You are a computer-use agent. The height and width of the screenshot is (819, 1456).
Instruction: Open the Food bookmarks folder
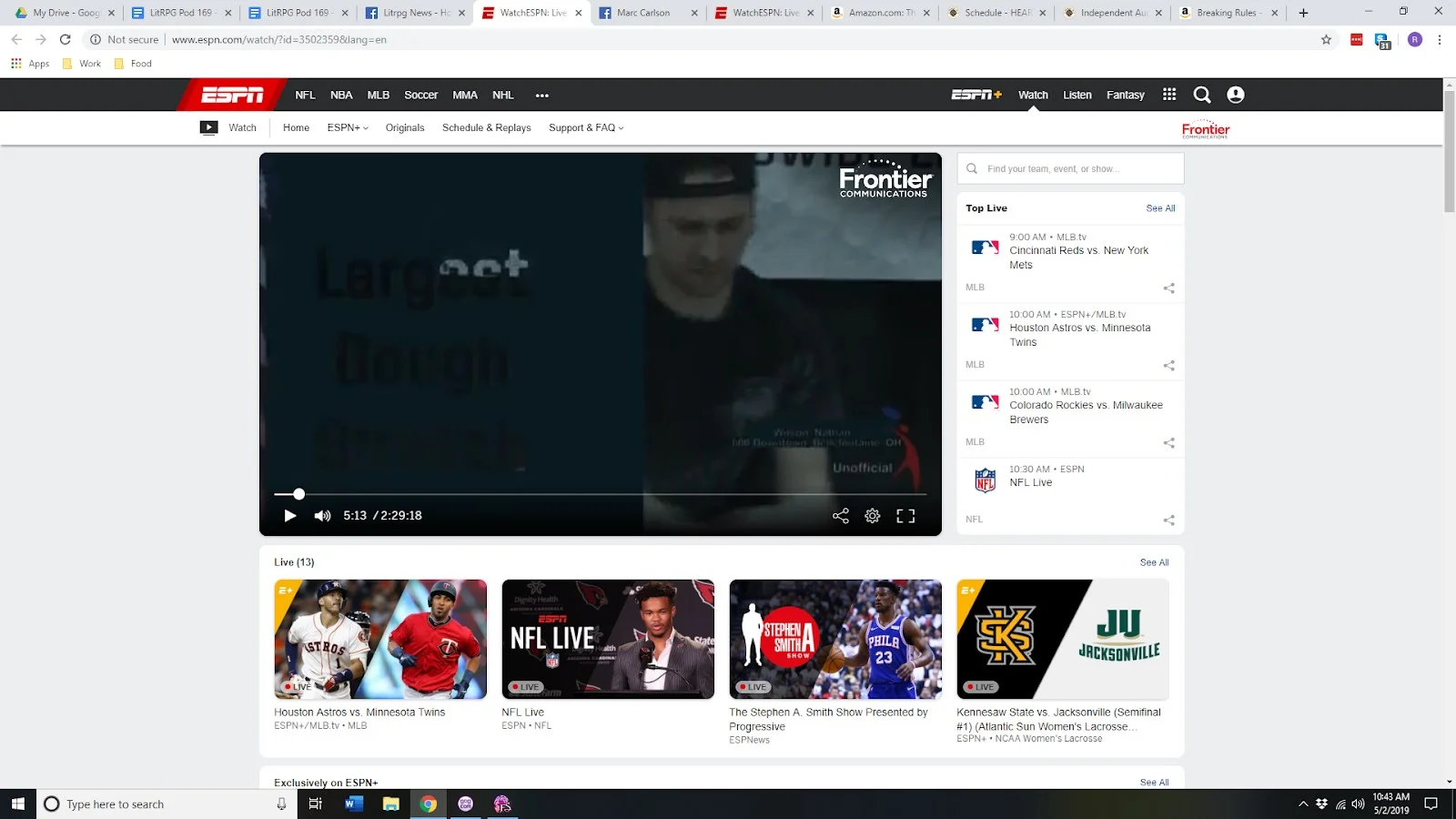pos(133,64)
